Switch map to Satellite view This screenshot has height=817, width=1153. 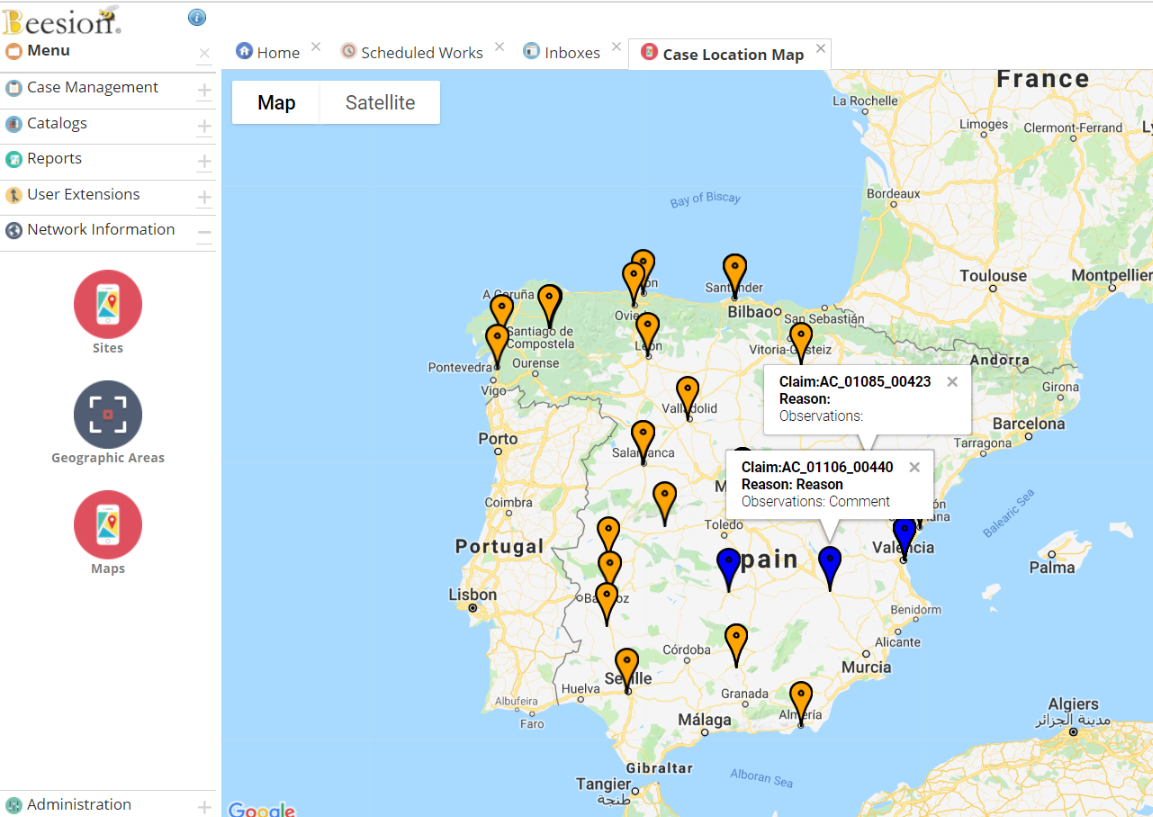pos(380,103)
